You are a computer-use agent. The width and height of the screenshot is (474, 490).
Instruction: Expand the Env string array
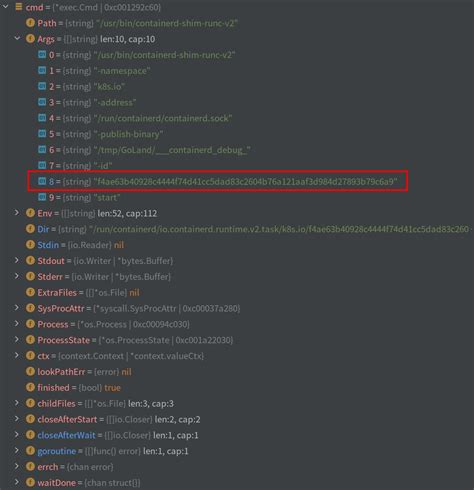tap(16, 213)
